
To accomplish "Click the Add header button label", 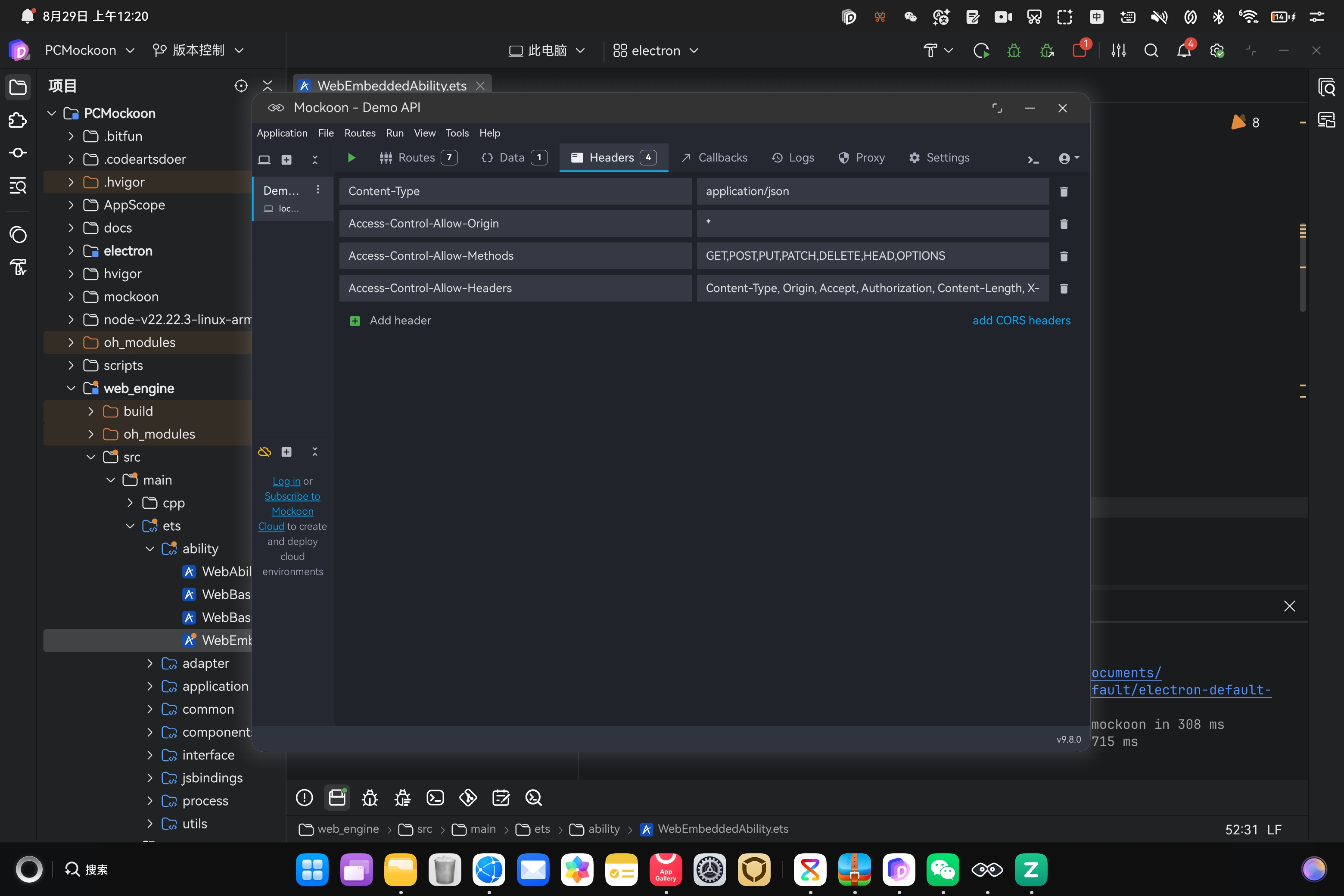I will [400, 320].
